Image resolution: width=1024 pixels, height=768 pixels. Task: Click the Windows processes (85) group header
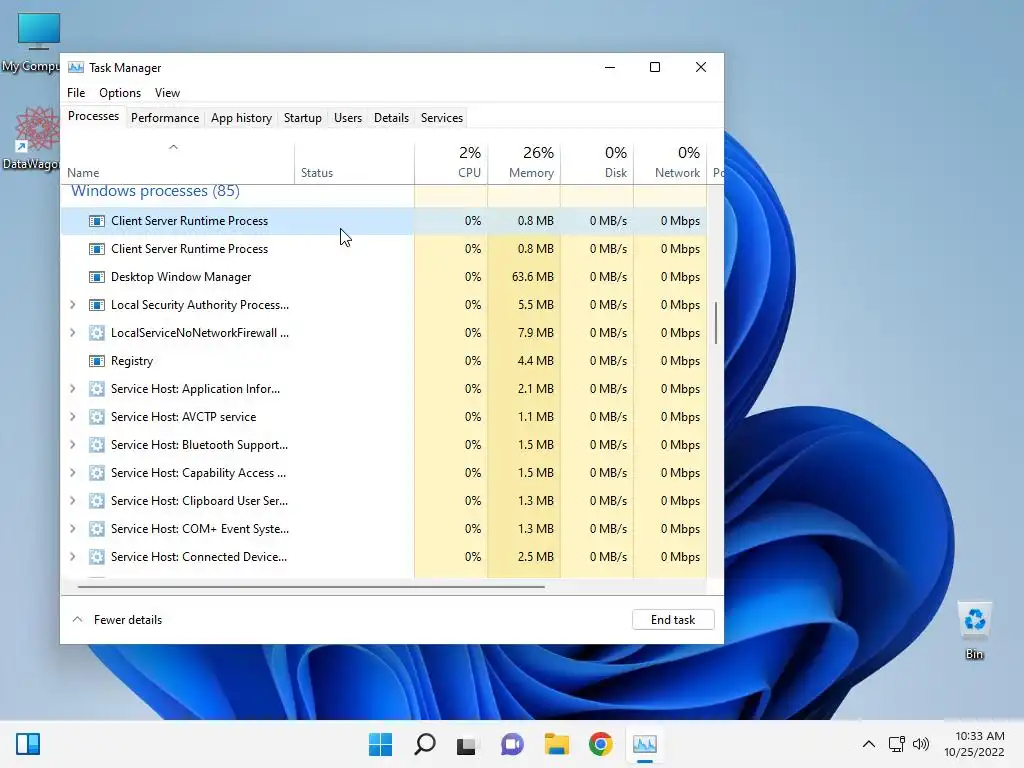tap(155, 191)
